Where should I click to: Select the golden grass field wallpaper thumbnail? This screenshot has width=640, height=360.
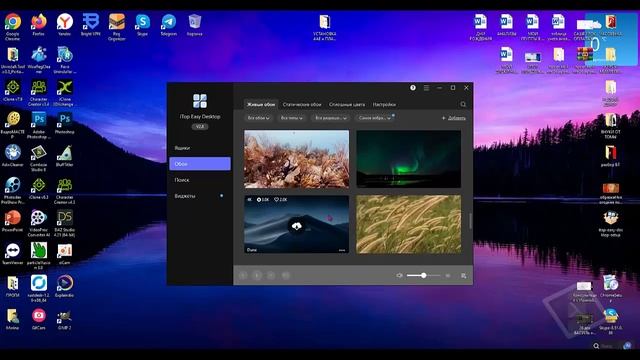(409, 224)
